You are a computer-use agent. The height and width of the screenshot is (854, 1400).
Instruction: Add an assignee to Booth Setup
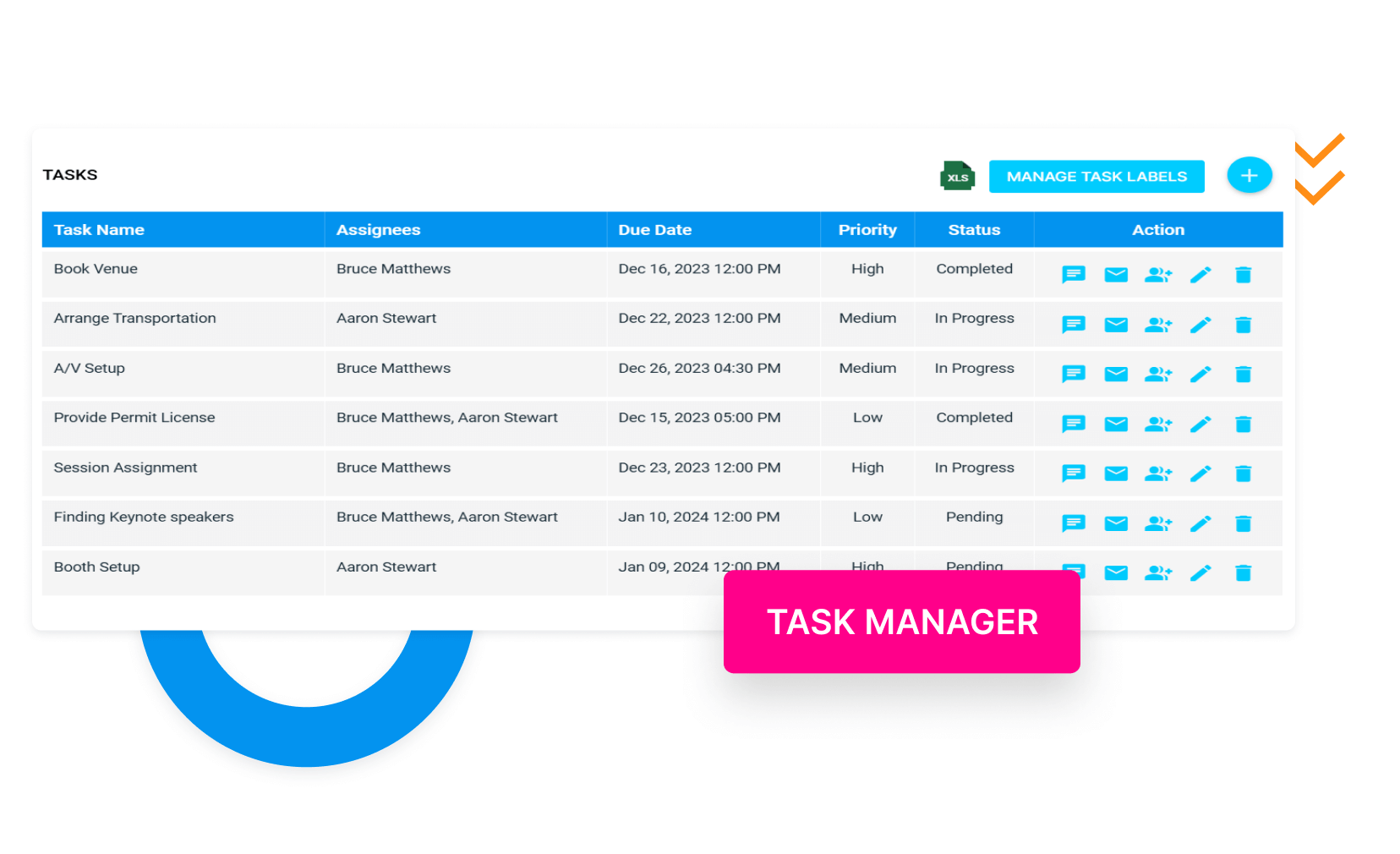coord(1158,572)
